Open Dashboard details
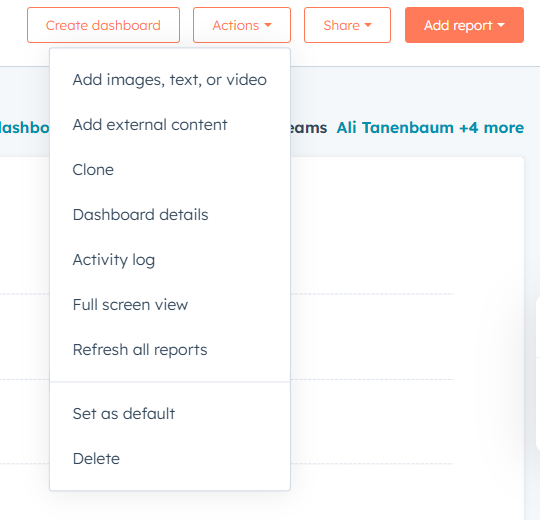The width and height of the screenshot is (540, 520). [170, 215]
